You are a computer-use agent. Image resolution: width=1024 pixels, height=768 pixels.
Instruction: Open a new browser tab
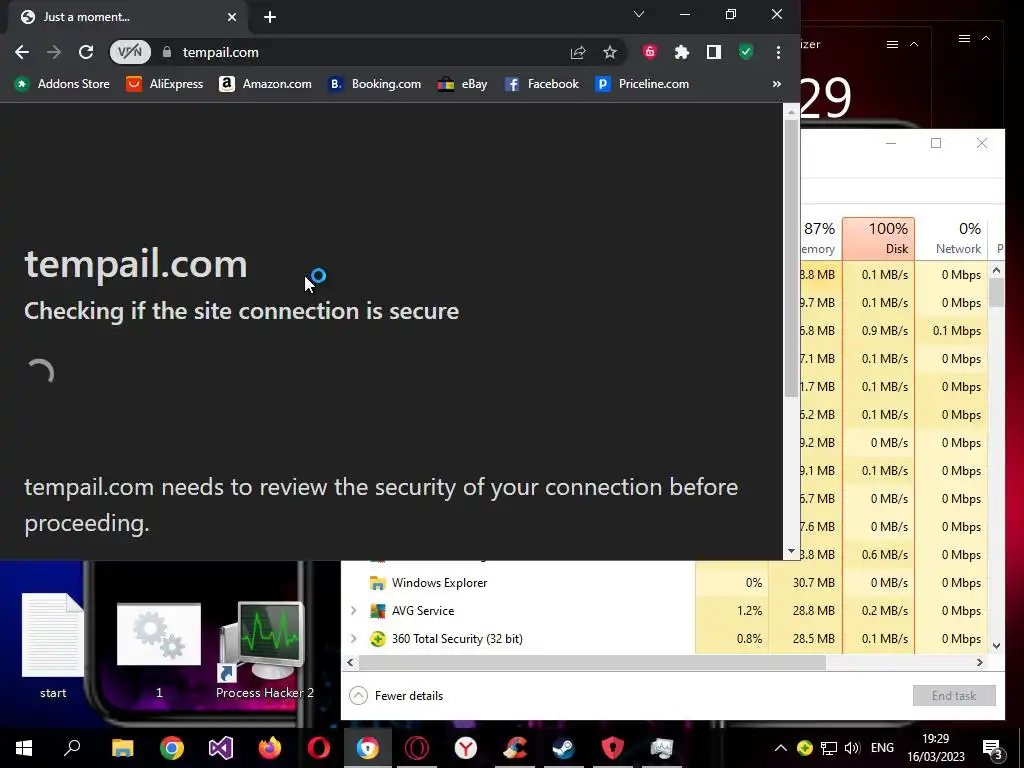point(270,17)
